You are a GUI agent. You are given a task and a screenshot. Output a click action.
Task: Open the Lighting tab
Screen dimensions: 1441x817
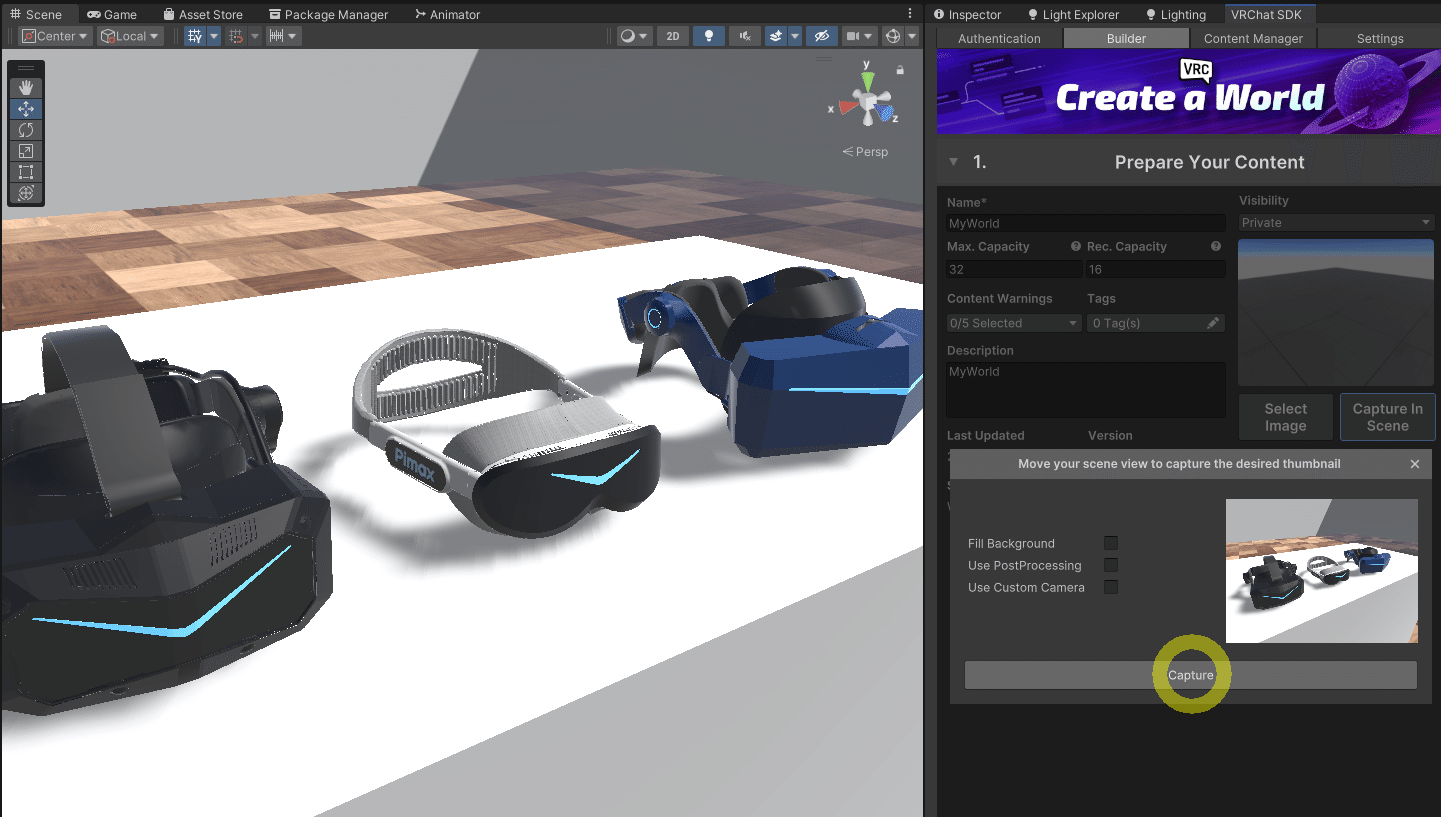pyautogui.click(x=1176, y=15)
